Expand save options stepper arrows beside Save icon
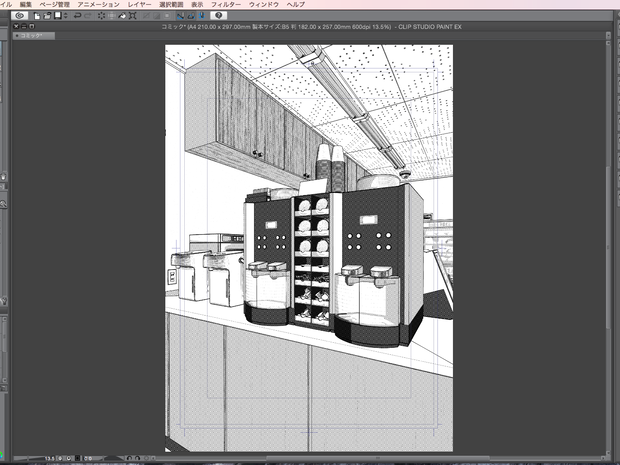The height and width of the screenshot is (465, 620). [66, 16]
